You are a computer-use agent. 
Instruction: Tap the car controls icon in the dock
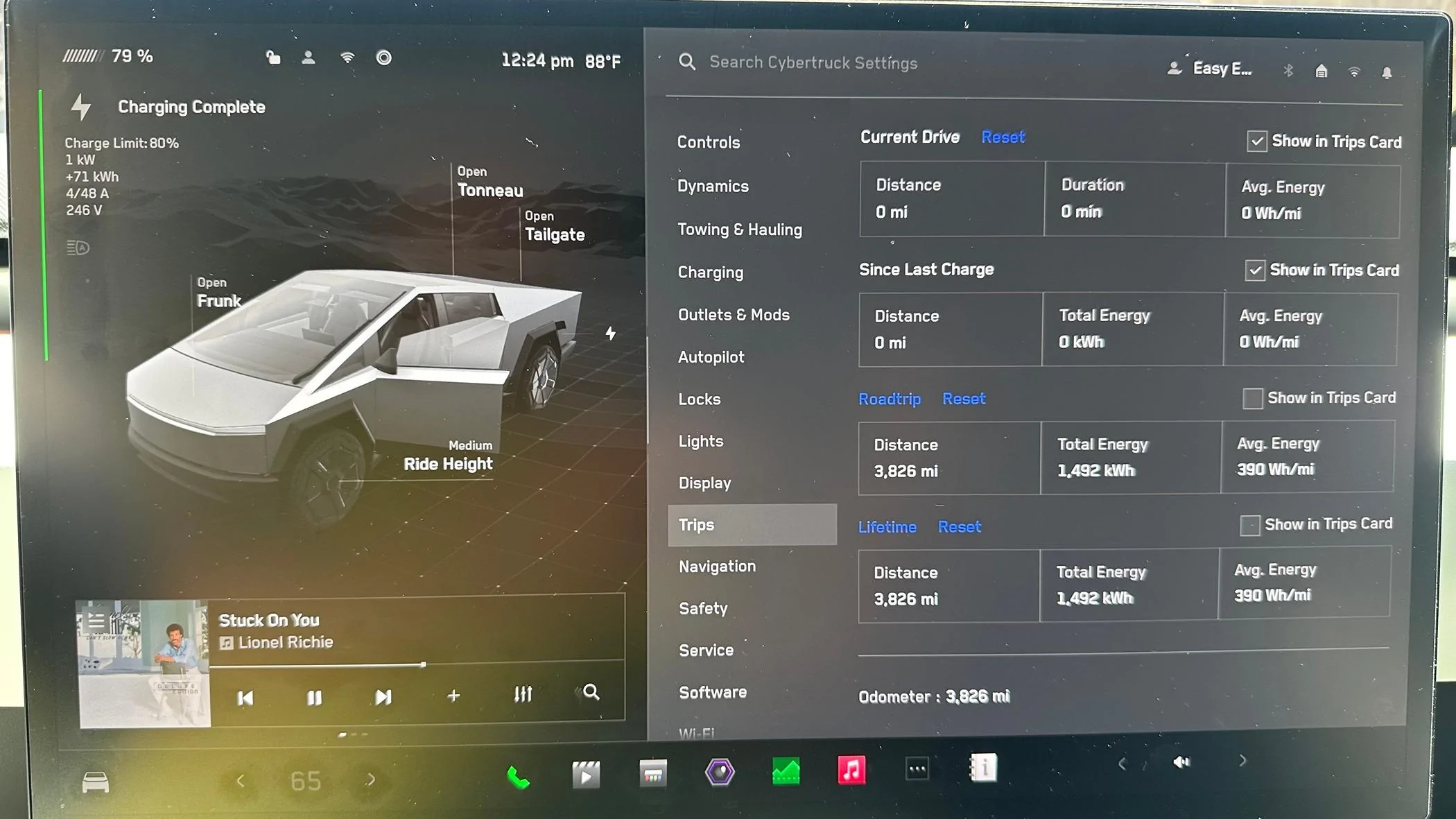(96, 782)
